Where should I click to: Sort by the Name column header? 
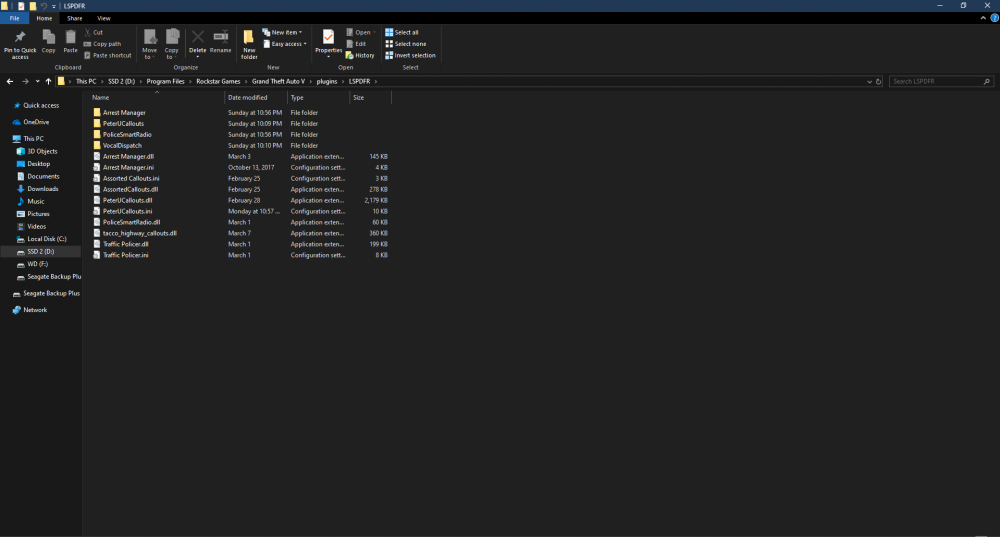coord(156,98)
